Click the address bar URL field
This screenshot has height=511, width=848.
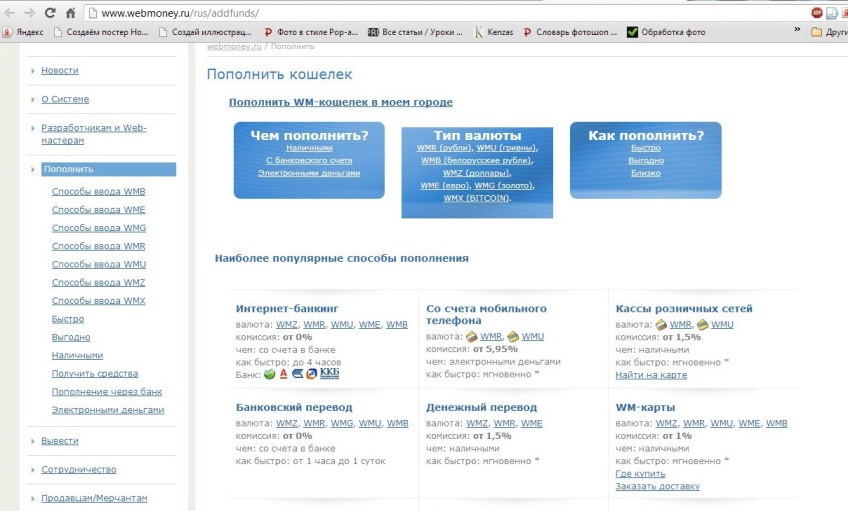click(x=443, y=13)
